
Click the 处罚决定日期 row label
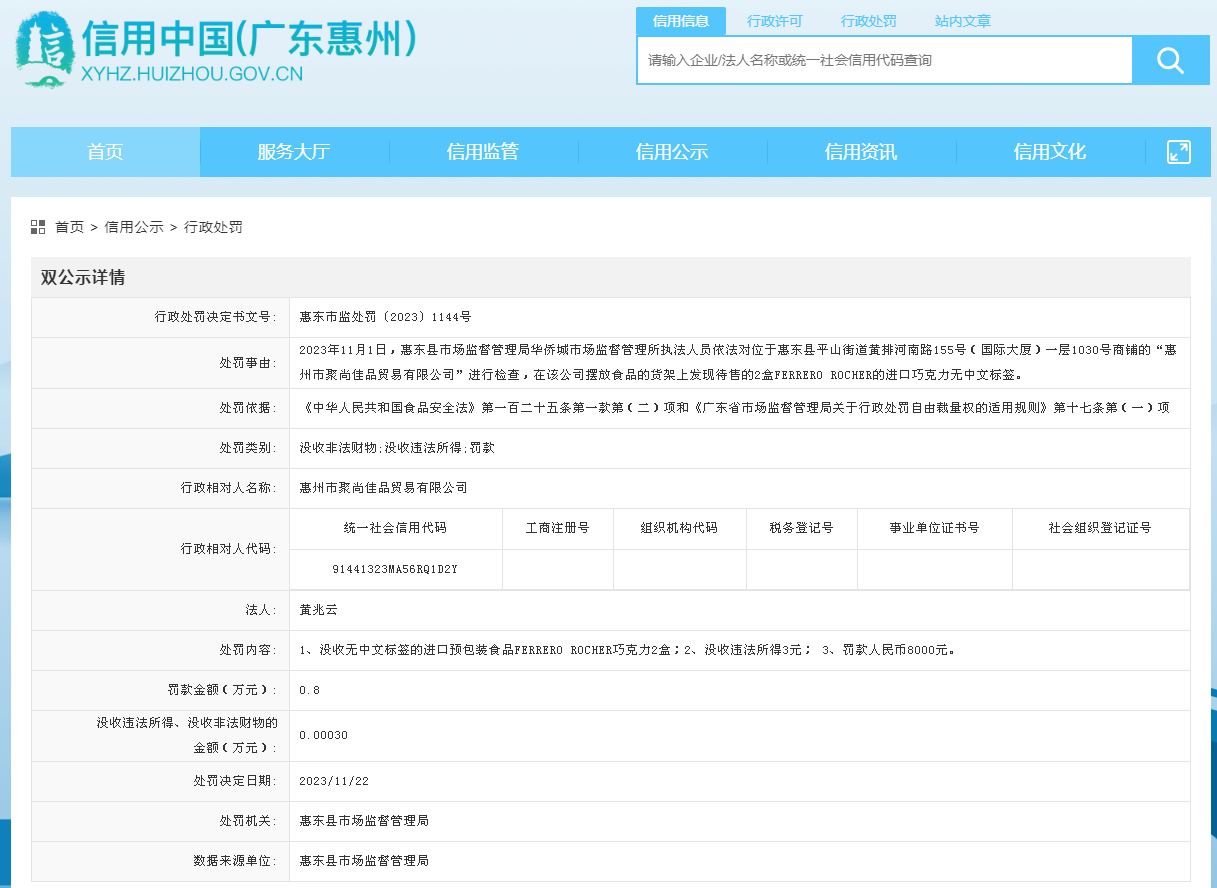tap(235, 780)
